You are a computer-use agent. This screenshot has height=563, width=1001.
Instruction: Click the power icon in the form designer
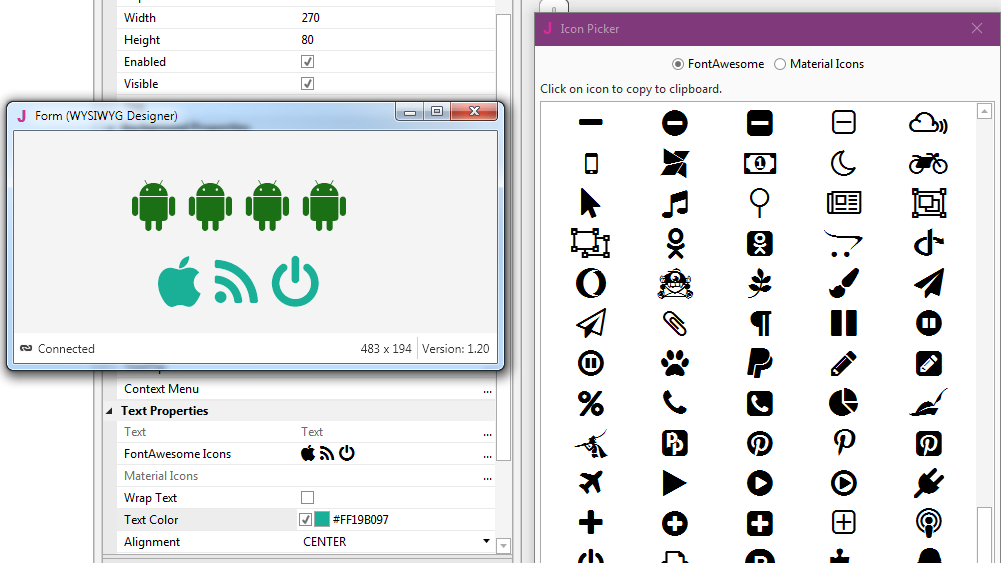pos(295,282)
